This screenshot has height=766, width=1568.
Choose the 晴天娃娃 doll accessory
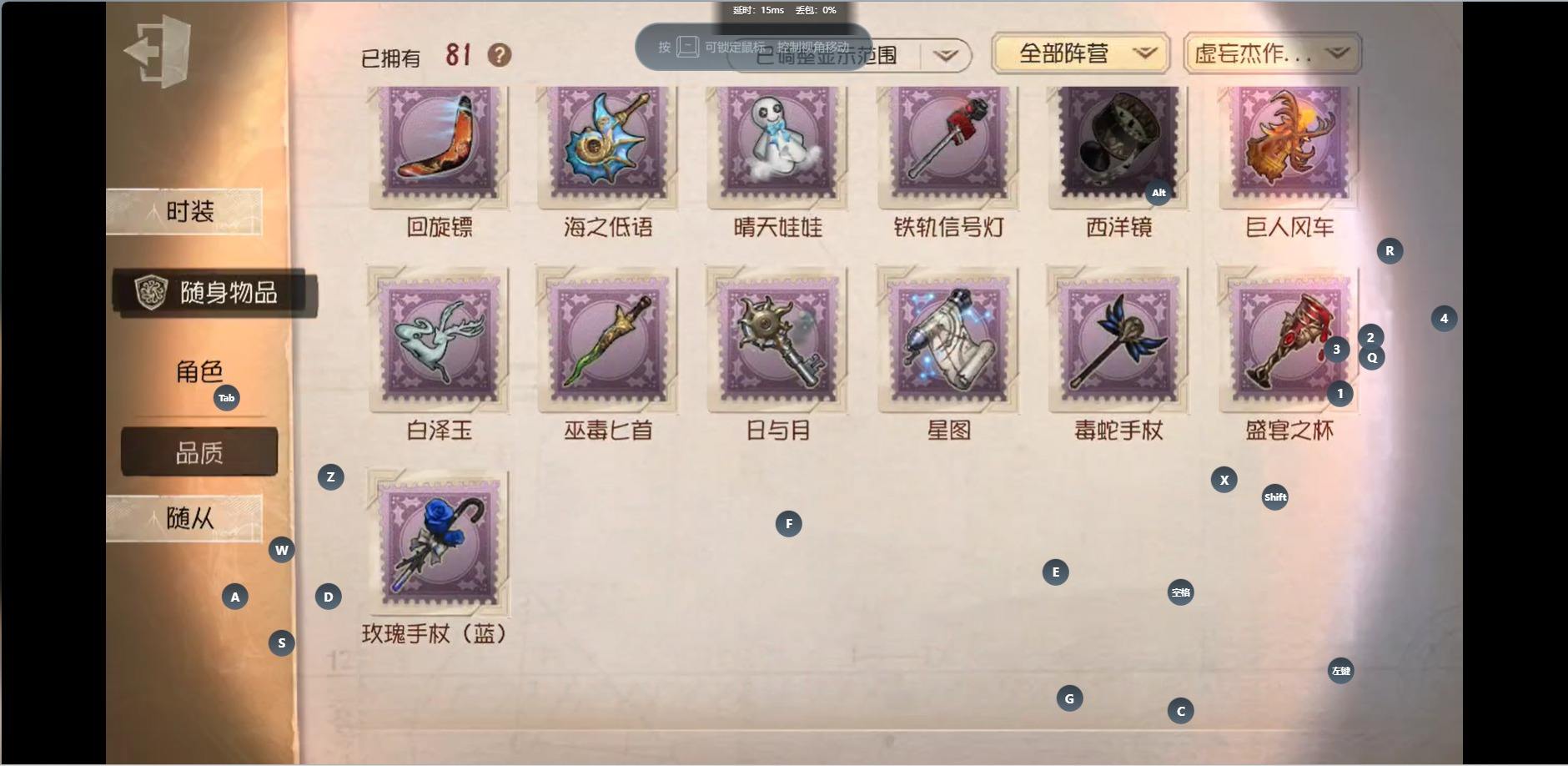[x=777, y=147]
